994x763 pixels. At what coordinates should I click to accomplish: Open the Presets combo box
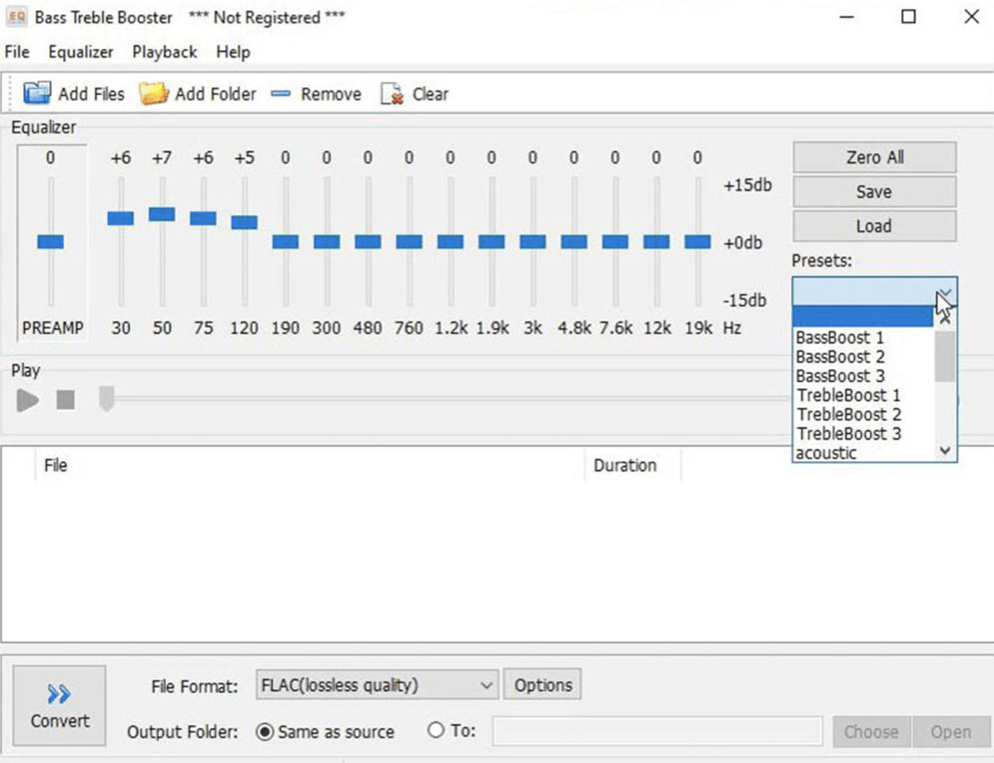click(874, 292)
